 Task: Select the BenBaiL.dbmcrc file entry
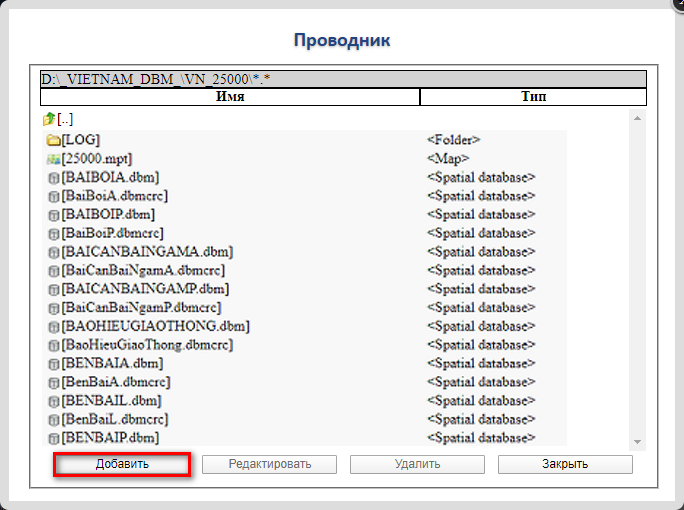tap(114, 419)
